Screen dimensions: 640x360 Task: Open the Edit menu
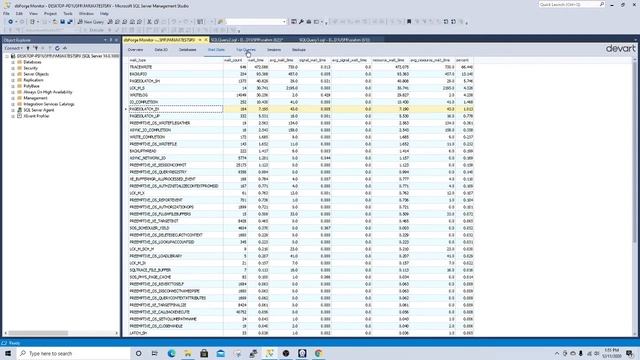pos(19,13)
